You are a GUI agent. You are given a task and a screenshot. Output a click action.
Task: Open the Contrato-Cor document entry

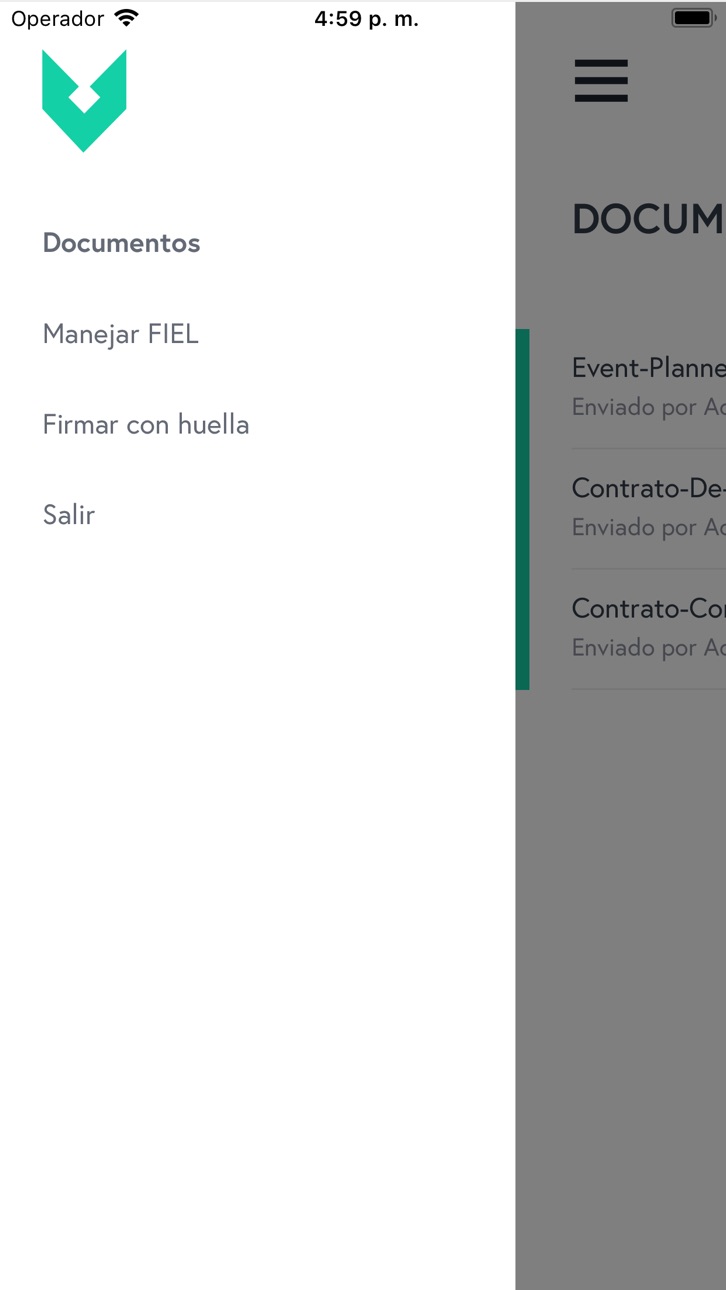[x=648, y=628]
